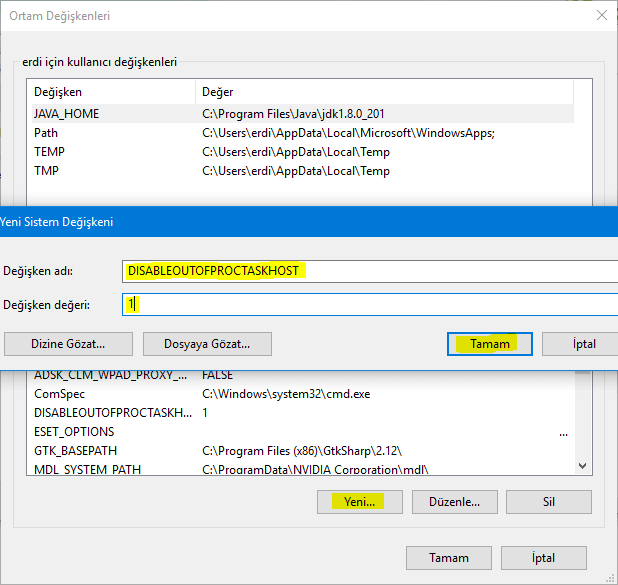Select the JAVA_HOME user variable row

[x=303, y=114]
